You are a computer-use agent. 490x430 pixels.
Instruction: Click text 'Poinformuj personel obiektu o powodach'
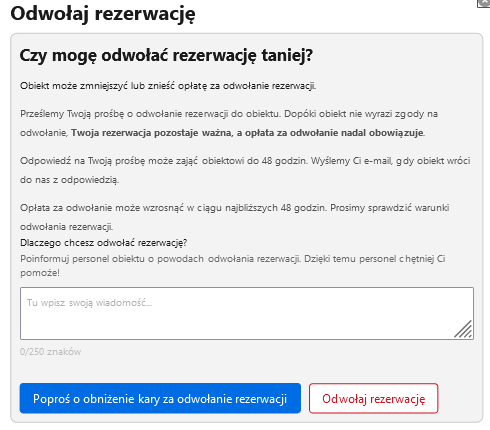(x=112, y=259)
